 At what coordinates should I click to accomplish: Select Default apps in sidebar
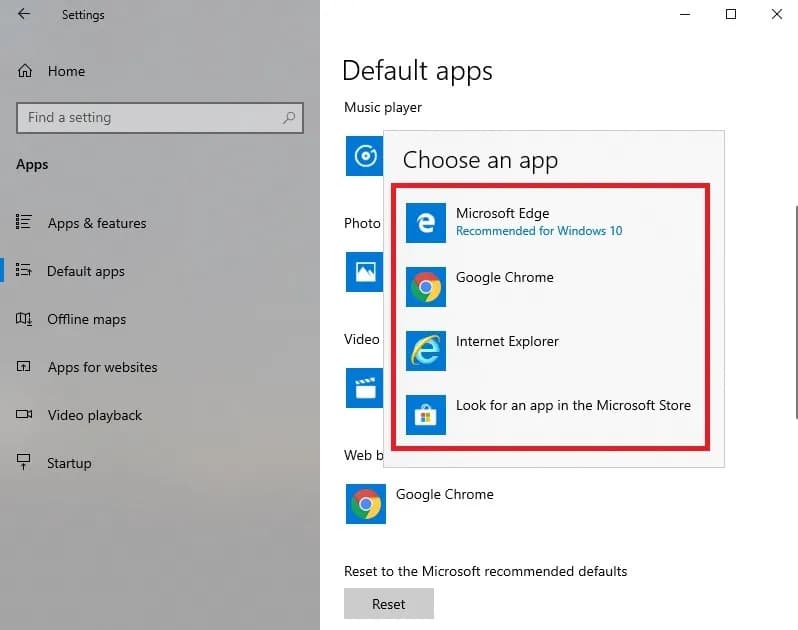[85, 272]
